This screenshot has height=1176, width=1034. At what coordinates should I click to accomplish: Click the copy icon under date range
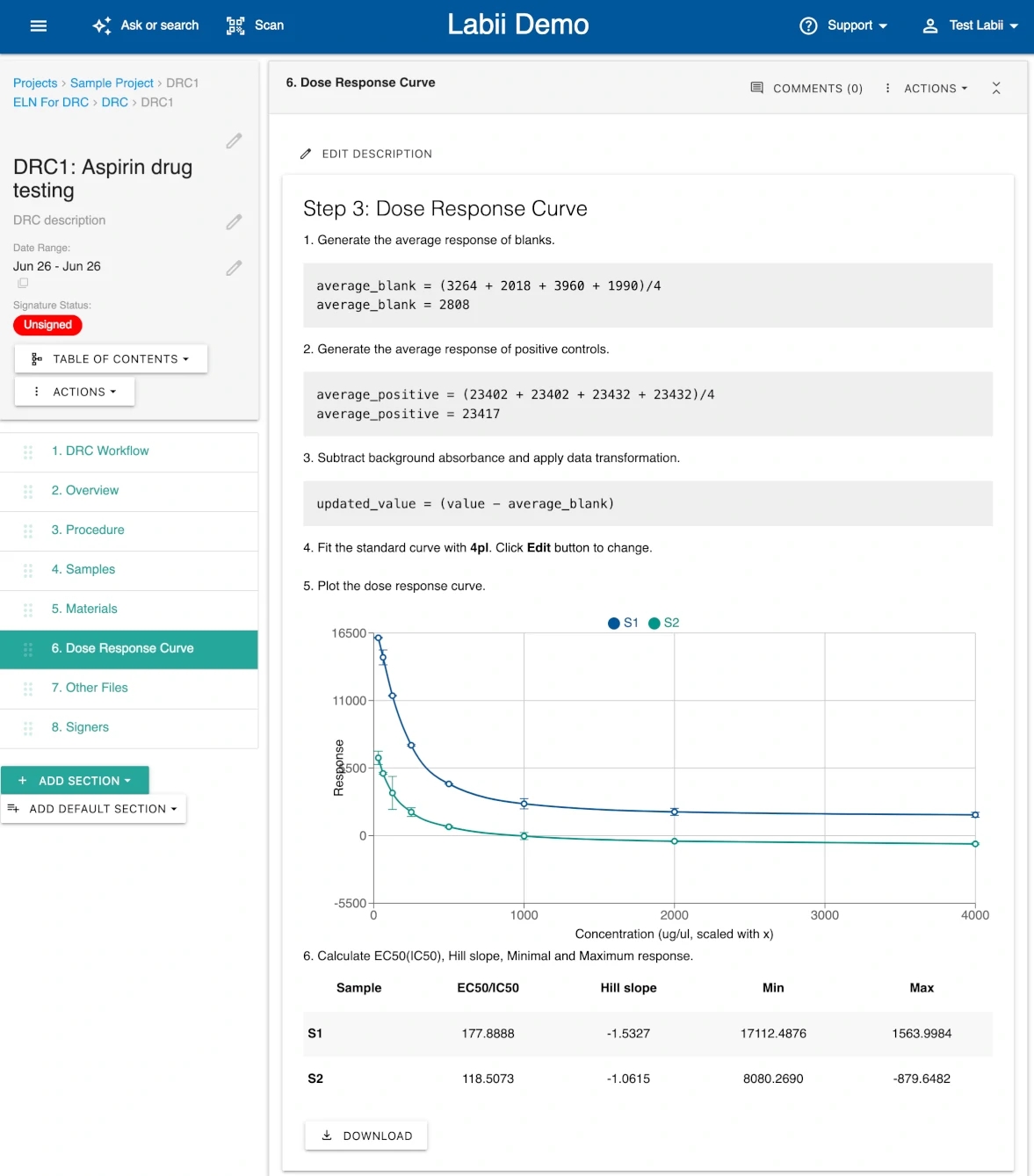[x=23, y=283]
